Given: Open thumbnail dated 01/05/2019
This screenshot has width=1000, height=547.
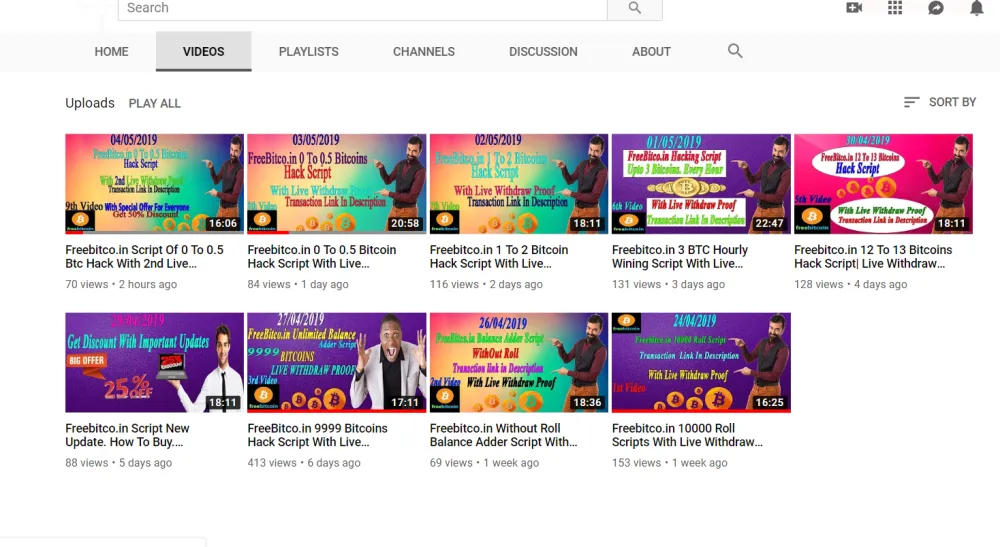Looking at the screenshot, I should 701,184.
